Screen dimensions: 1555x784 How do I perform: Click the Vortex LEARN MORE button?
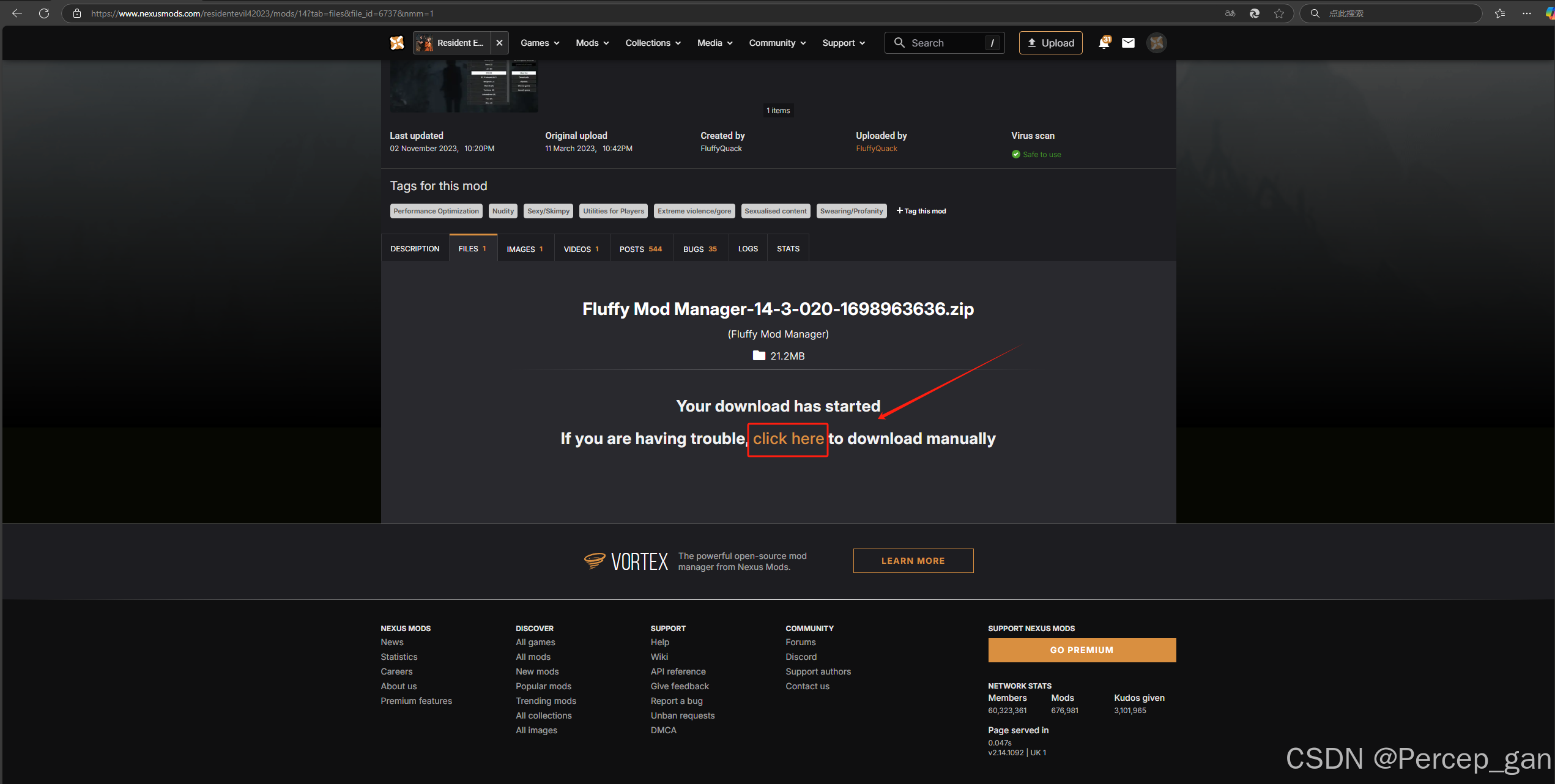pyautogui.click(x=913, y=561)
